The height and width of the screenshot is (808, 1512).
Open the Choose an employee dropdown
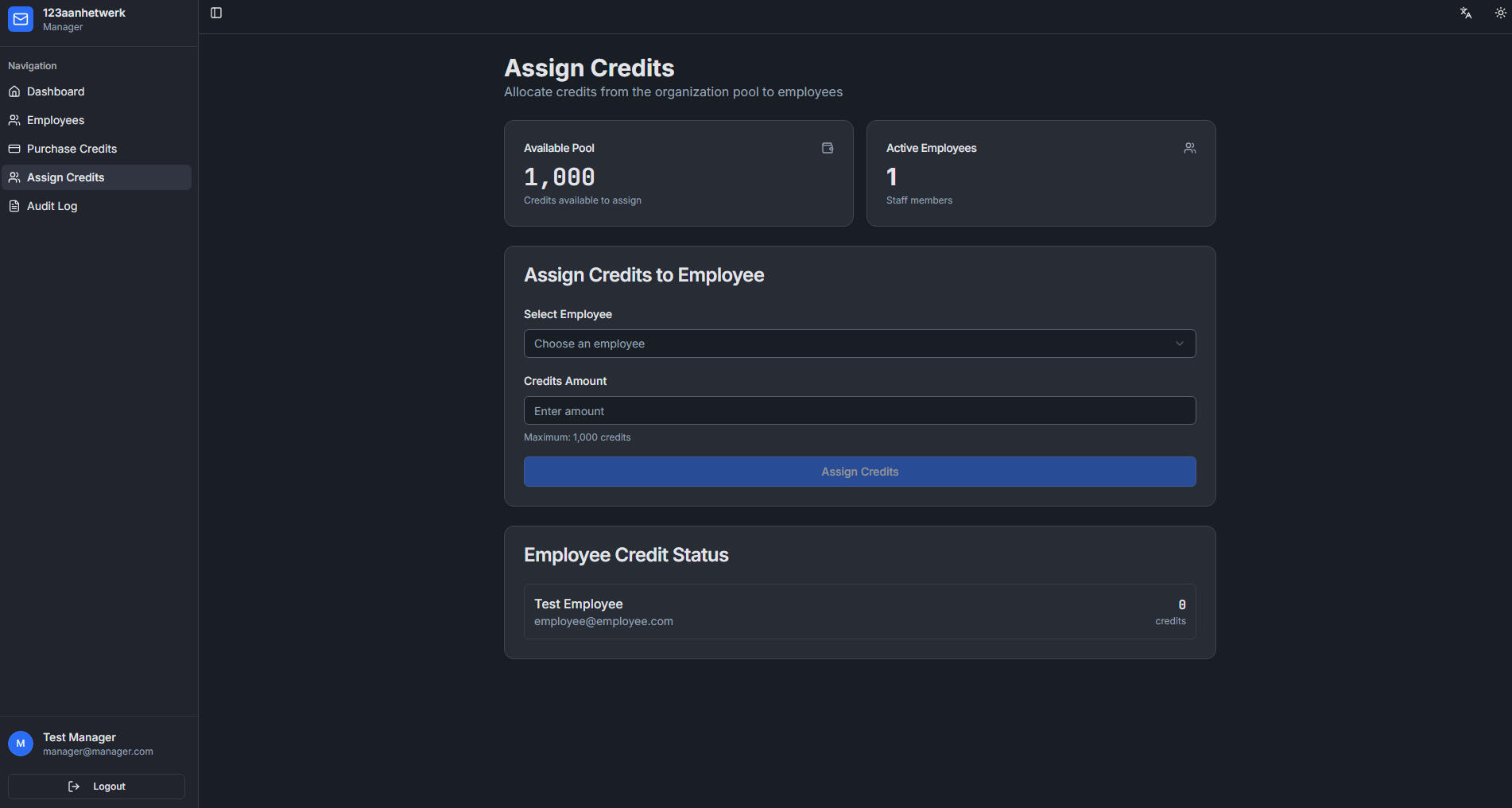coord(859,344)
